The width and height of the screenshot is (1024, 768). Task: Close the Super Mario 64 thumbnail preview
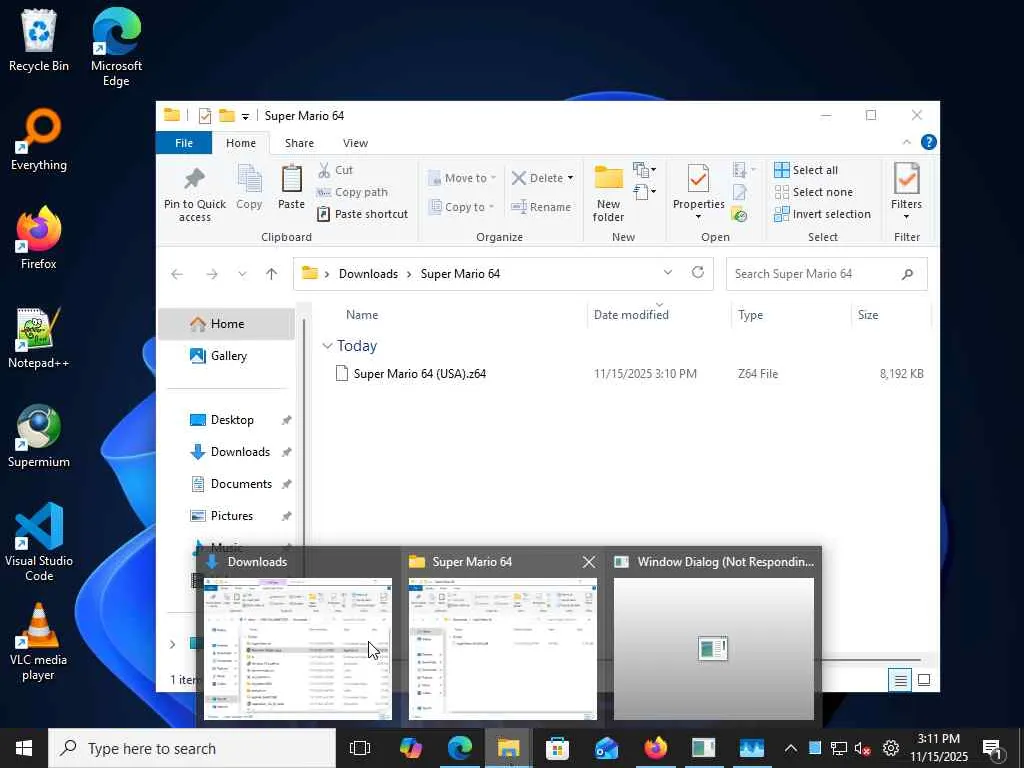[588, 562]
